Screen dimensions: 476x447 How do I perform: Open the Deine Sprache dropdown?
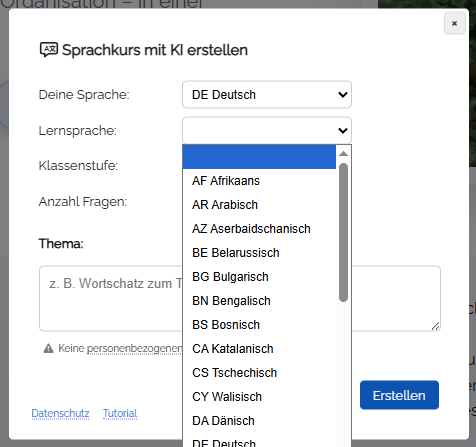pos(267,95)
